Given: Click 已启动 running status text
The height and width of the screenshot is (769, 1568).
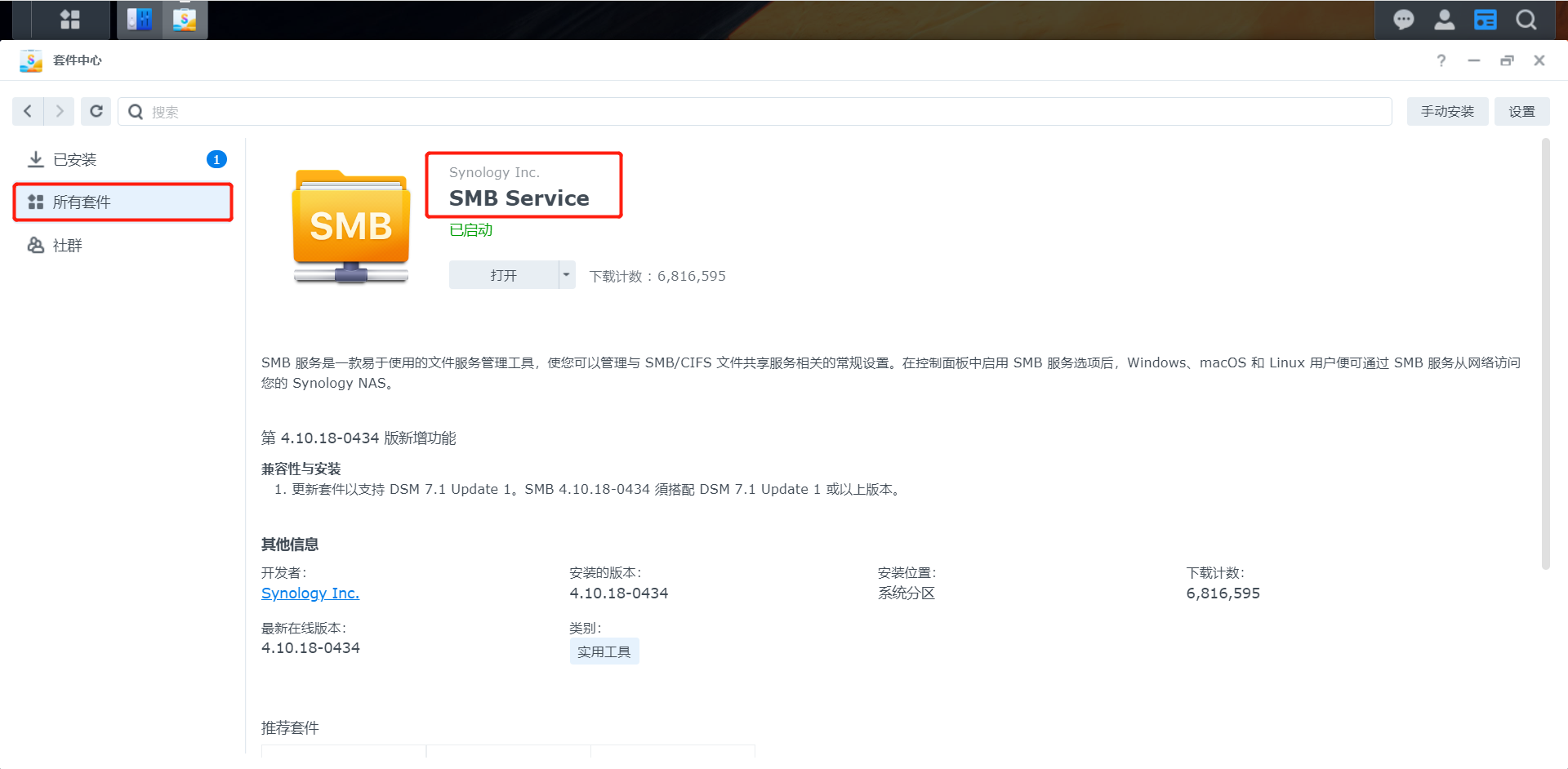Looking at the screenshot, I should [471, 230].
